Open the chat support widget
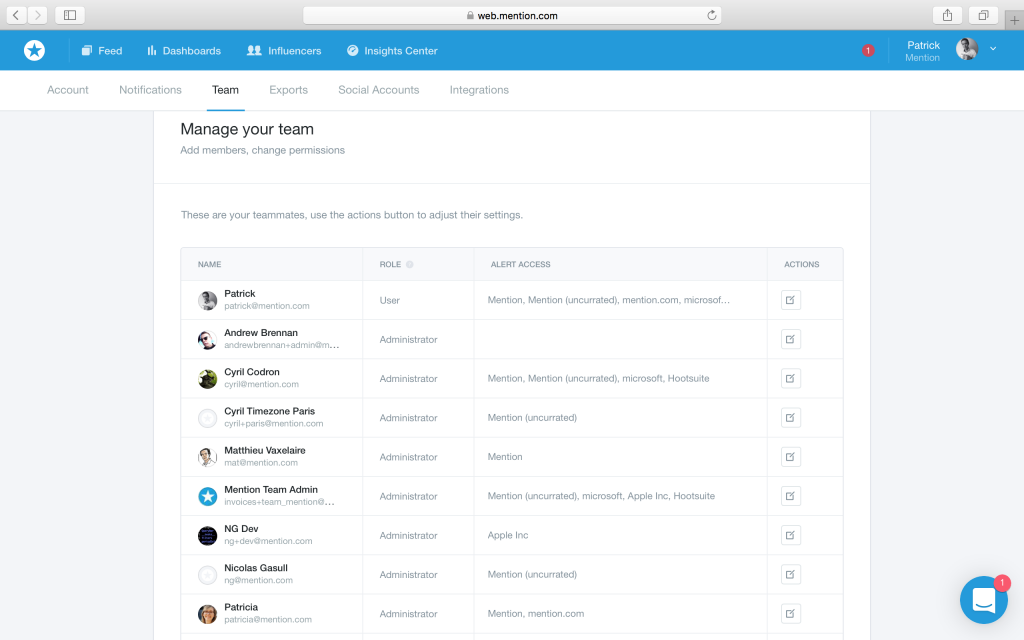This screenshot has width=1024, height=640. (984, 600)
